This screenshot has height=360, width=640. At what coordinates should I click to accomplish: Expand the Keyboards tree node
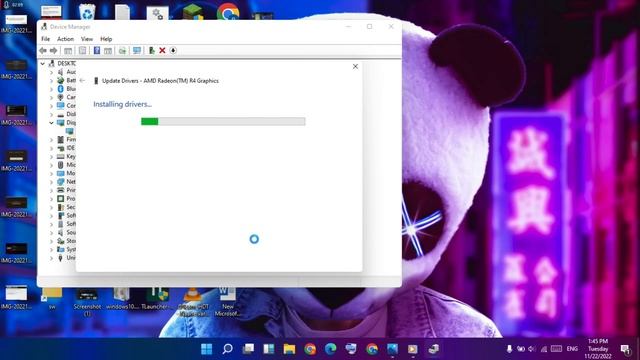(x=51, y=157)
